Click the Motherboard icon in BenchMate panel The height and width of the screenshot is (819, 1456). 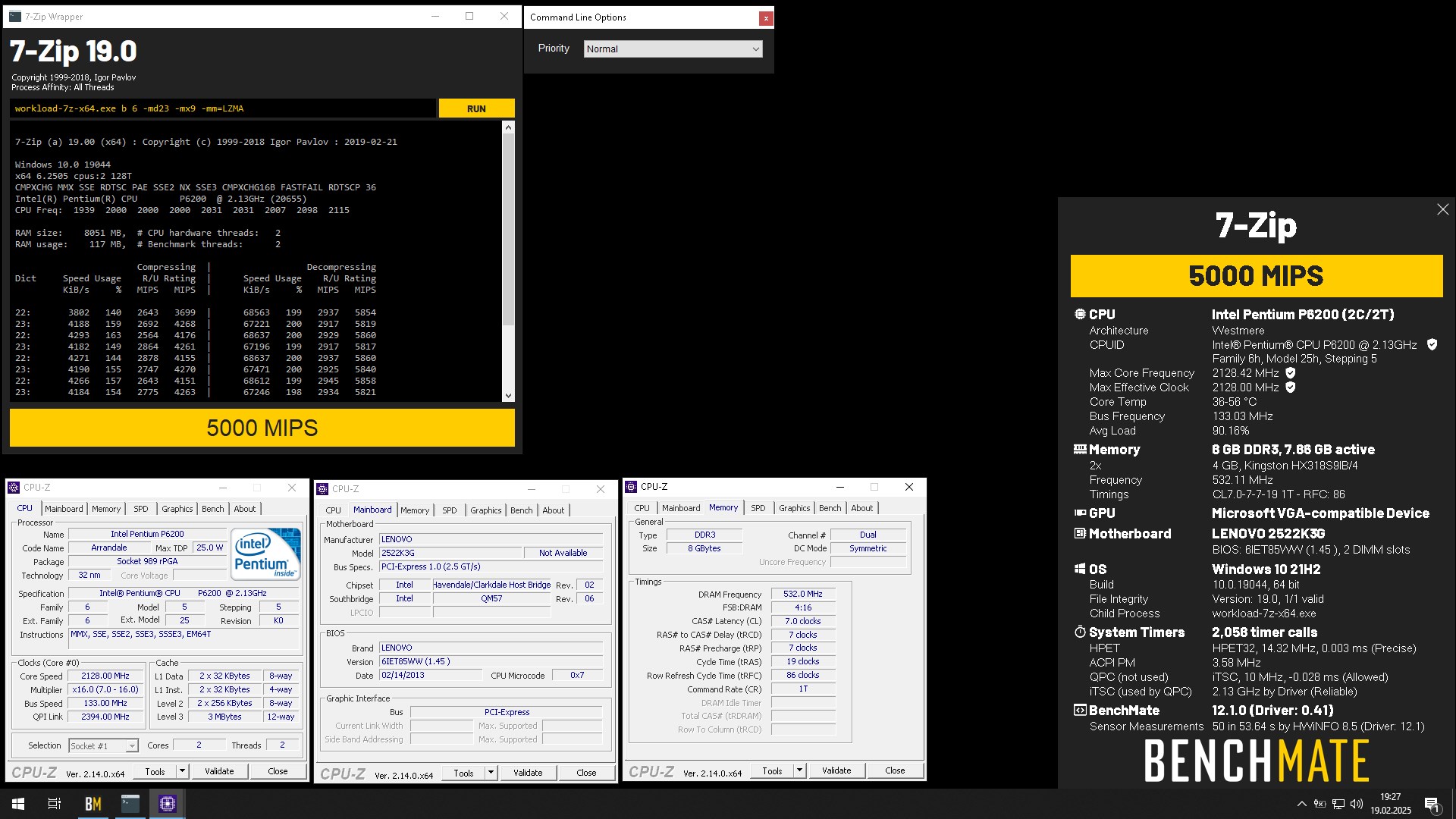tap(1080, 533)
